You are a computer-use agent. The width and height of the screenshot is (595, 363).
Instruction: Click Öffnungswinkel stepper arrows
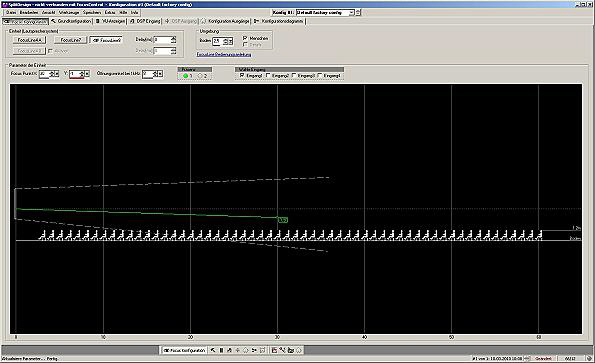click(155, 74)
